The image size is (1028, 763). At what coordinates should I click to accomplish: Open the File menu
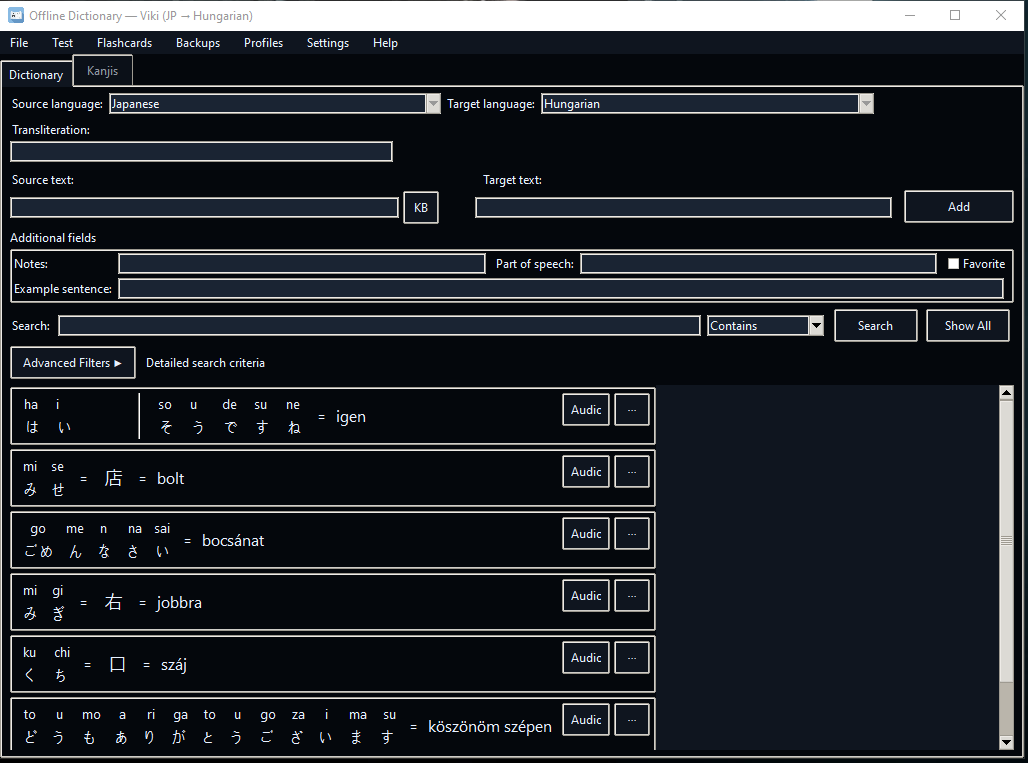(x=19, y=43)
